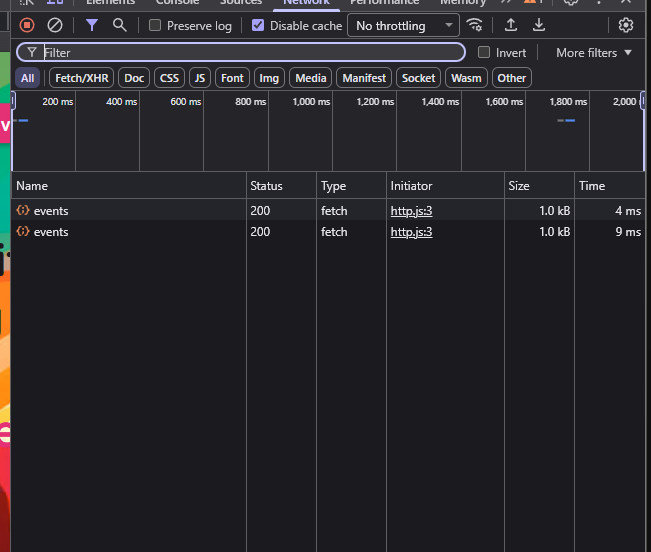Export HAR file download icon

(x=539, y=25)
